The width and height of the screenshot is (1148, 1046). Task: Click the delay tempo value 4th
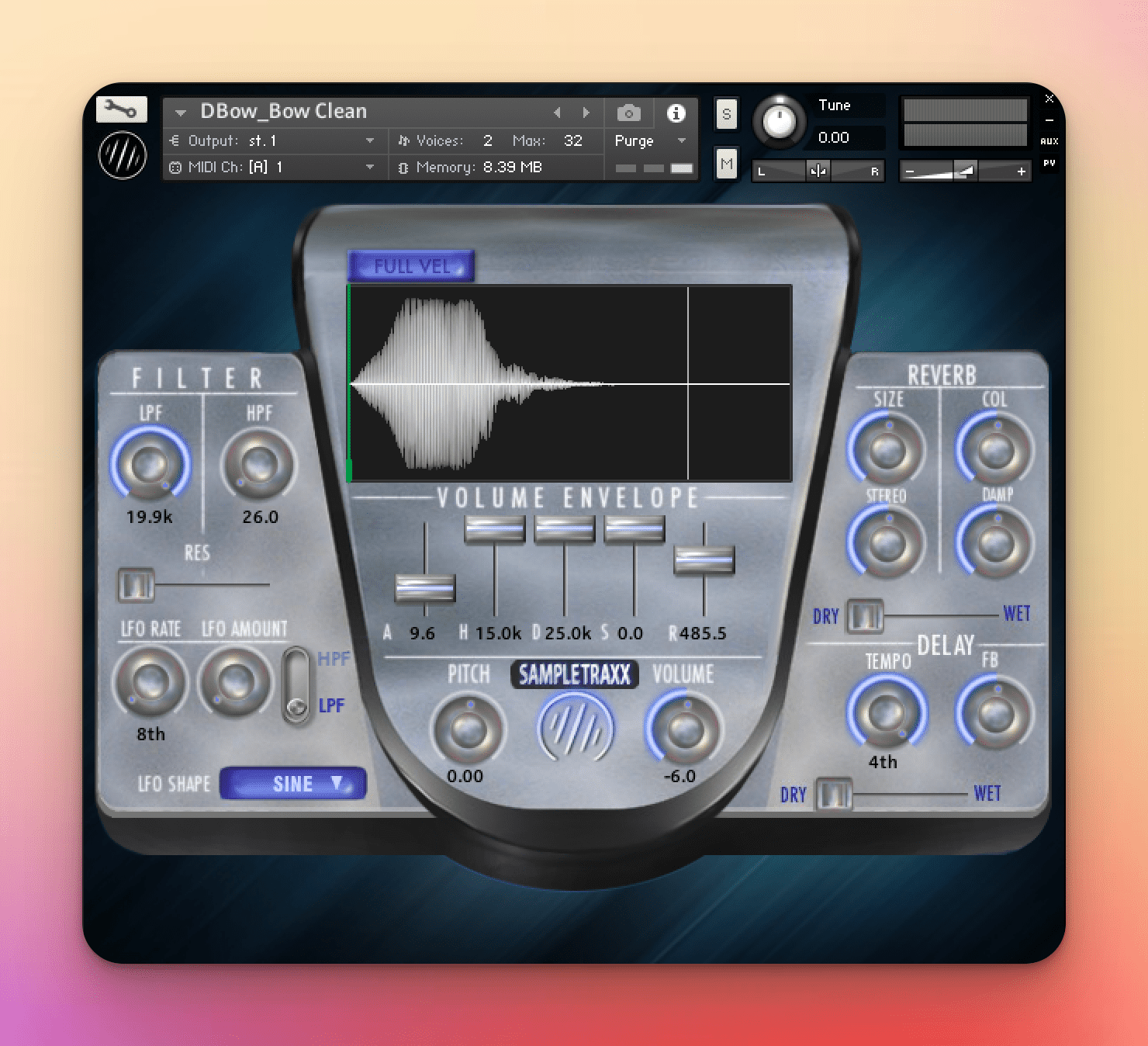coord(883,762)
